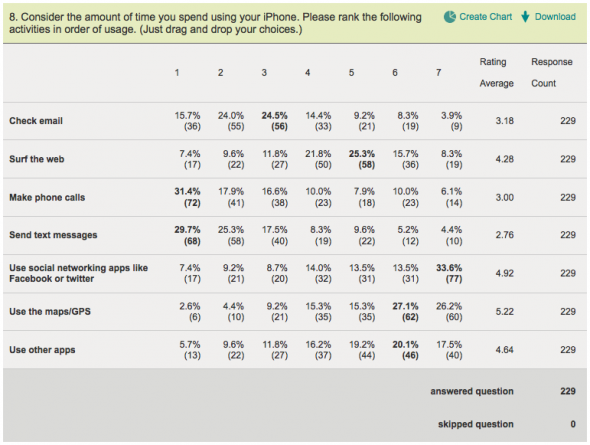
Task: Click the bold 33.6% (77) cell
Action: tap(449, 273)
